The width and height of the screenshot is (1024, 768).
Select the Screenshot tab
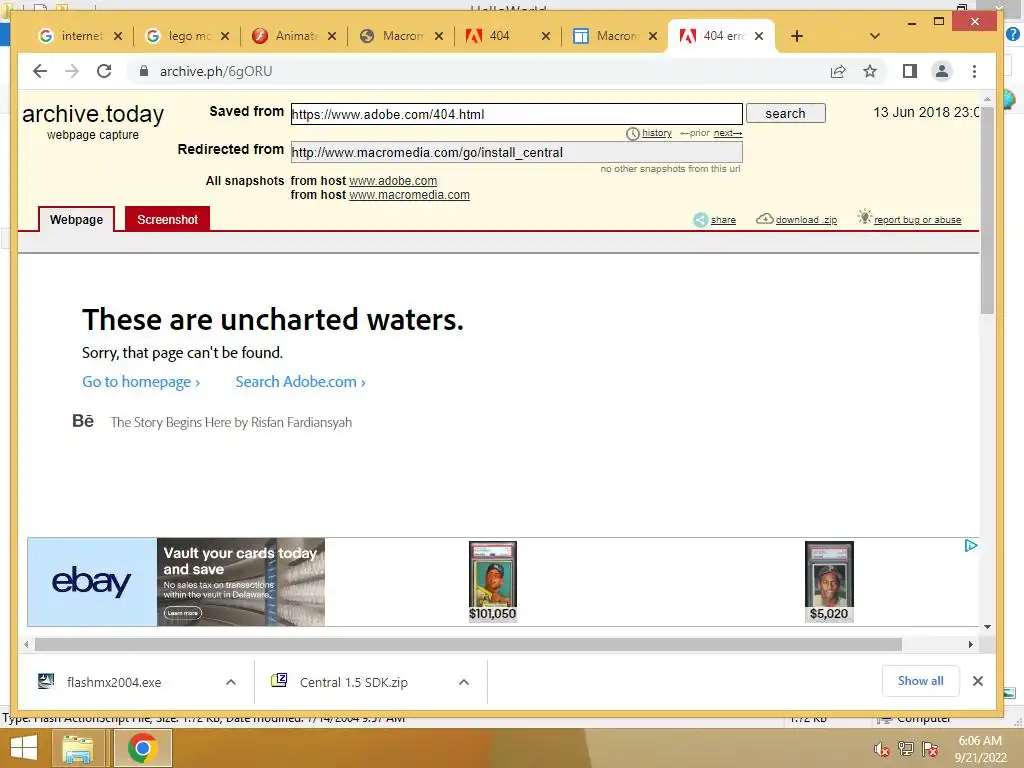click(x=167, y=219)
